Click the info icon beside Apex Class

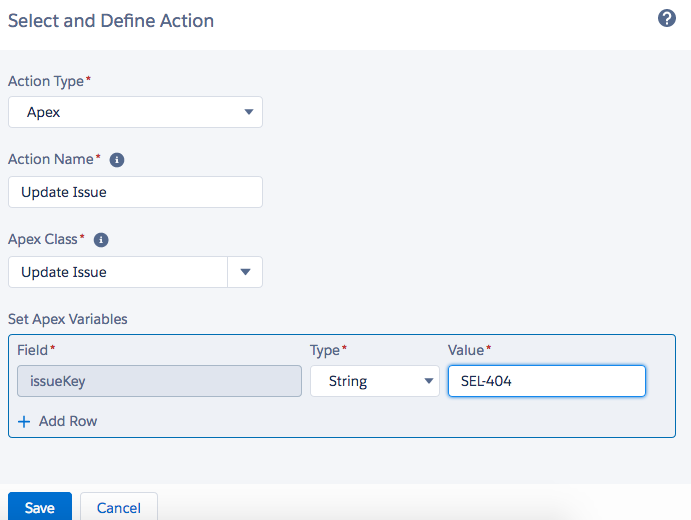click(x=100, y=240)
